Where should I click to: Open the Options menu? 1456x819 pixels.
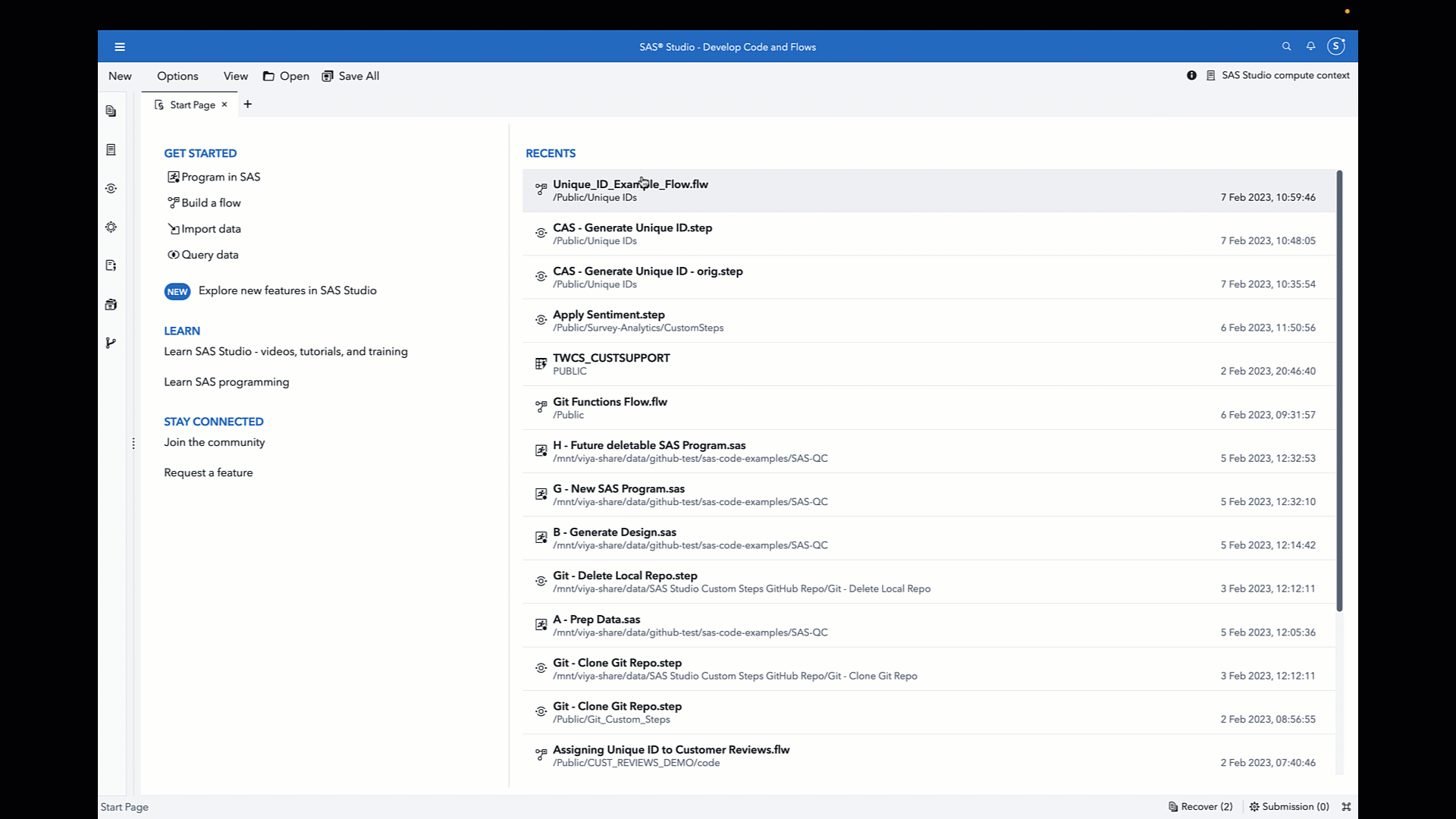click(x=177, y=76)
